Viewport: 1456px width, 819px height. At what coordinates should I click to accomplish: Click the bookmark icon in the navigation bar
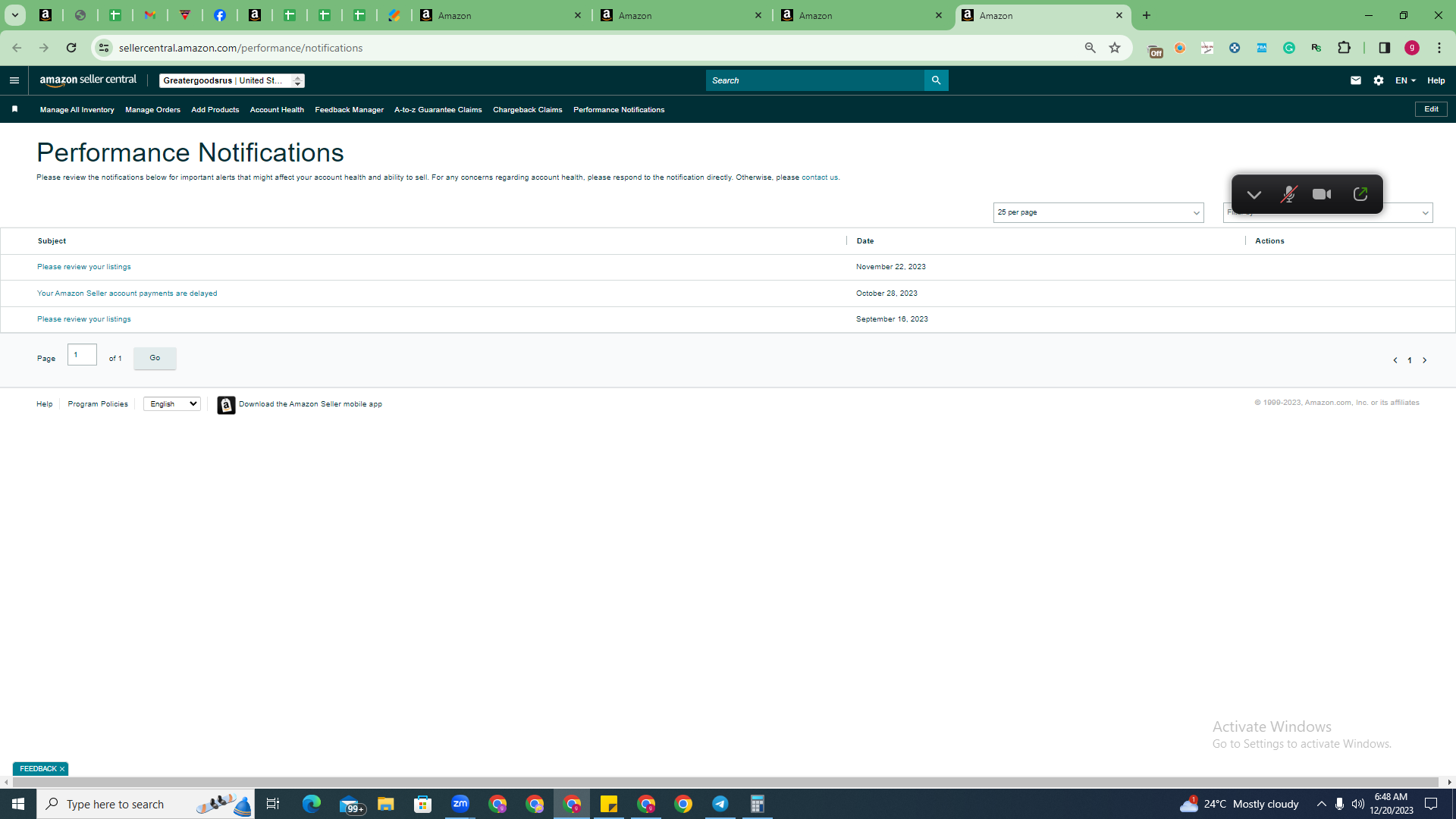[x=14, y=109]
